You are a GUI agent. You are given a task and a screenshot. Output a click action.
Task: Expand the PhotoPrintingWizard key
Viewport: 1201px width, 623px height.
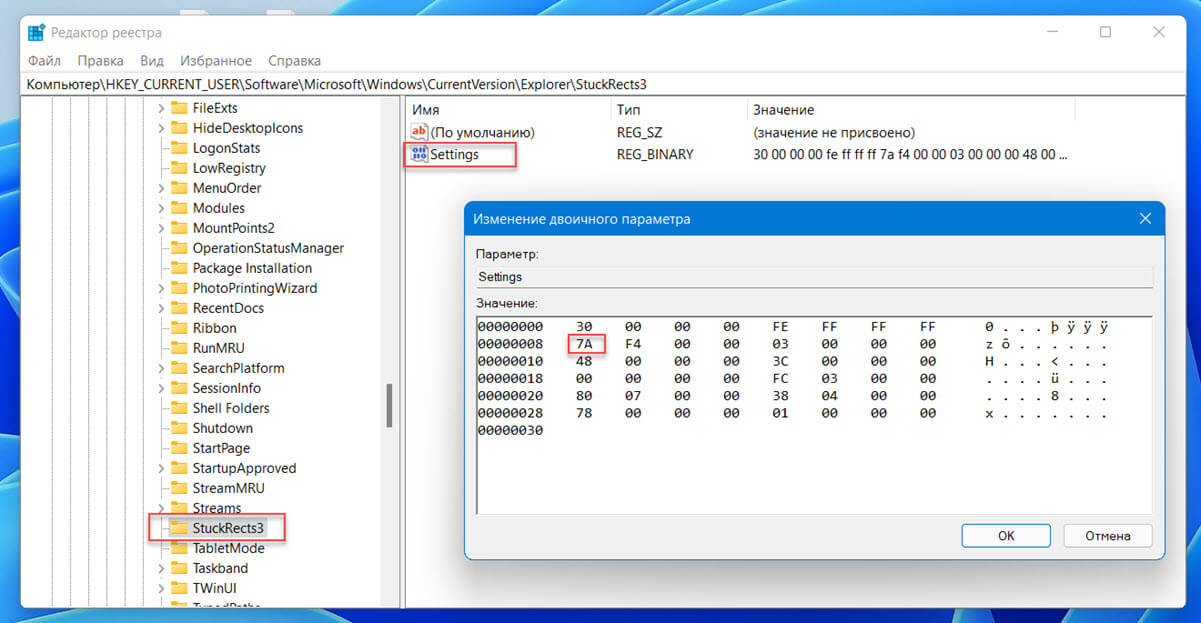pyautogui.click(x=161, y=288)
